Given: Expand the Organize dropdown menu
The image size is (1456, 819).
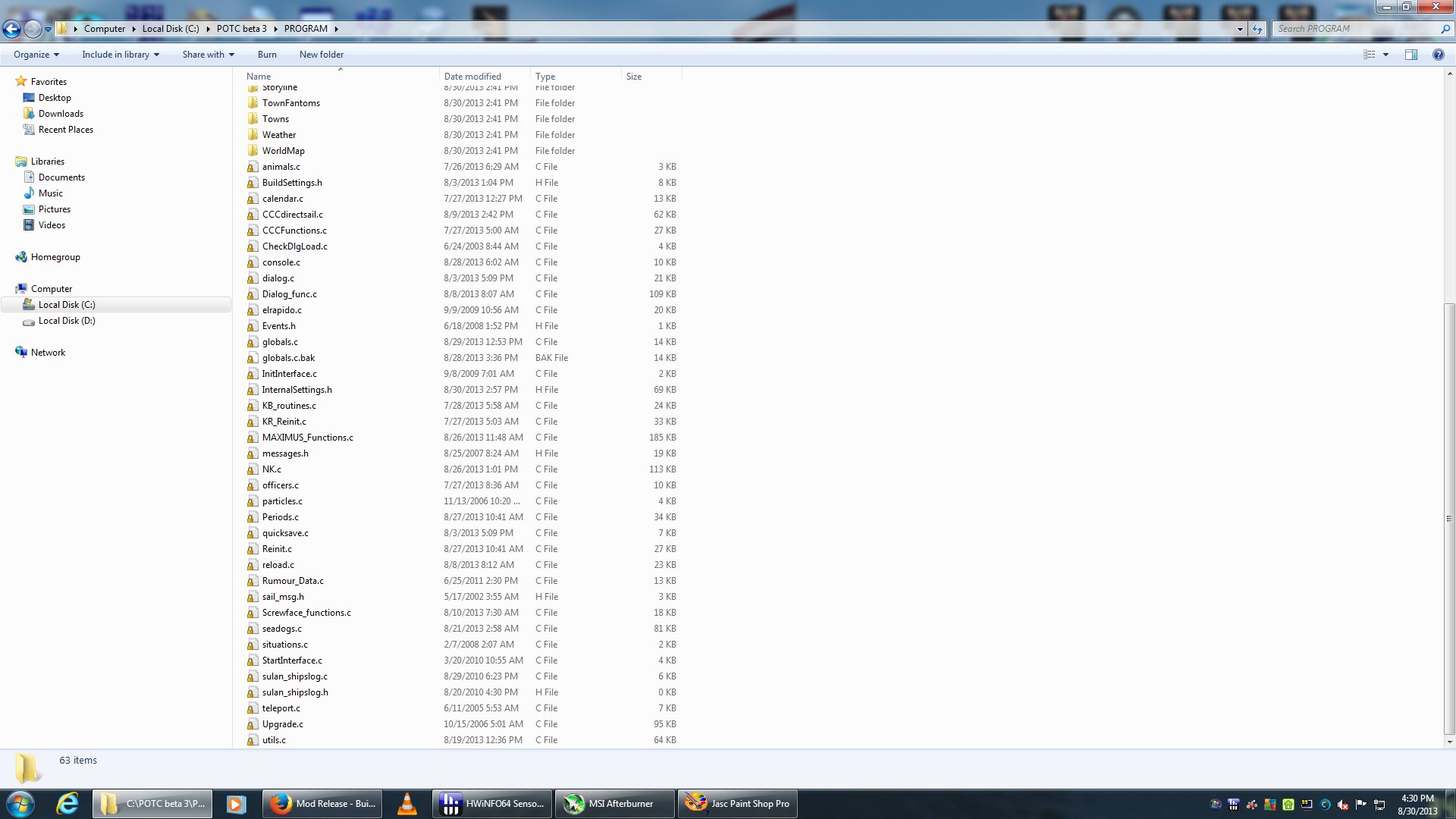Looking at the screenshot, I should 36,55.
